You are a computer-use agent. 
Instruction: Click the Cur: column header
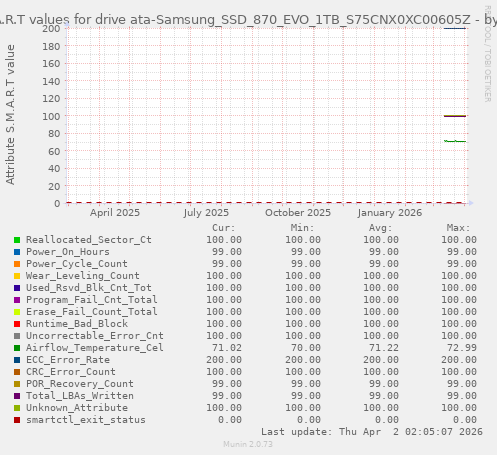[224, 228]
